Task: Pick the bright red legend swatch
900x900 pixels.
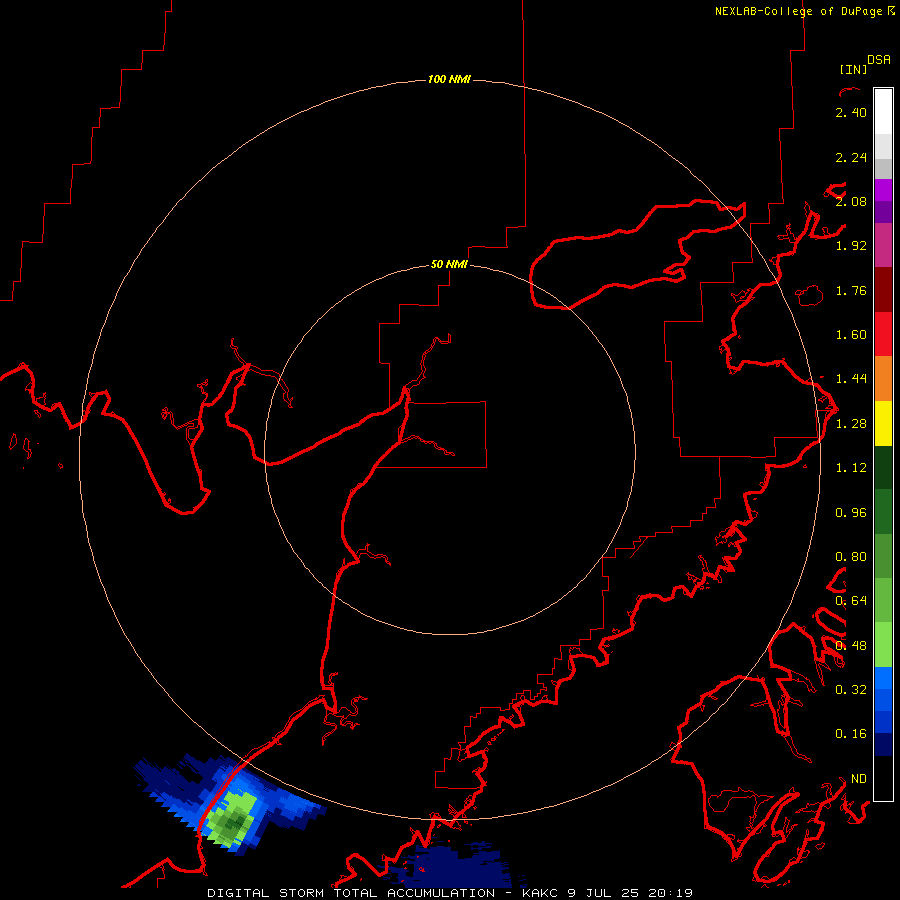Action: tap(883, 334)
